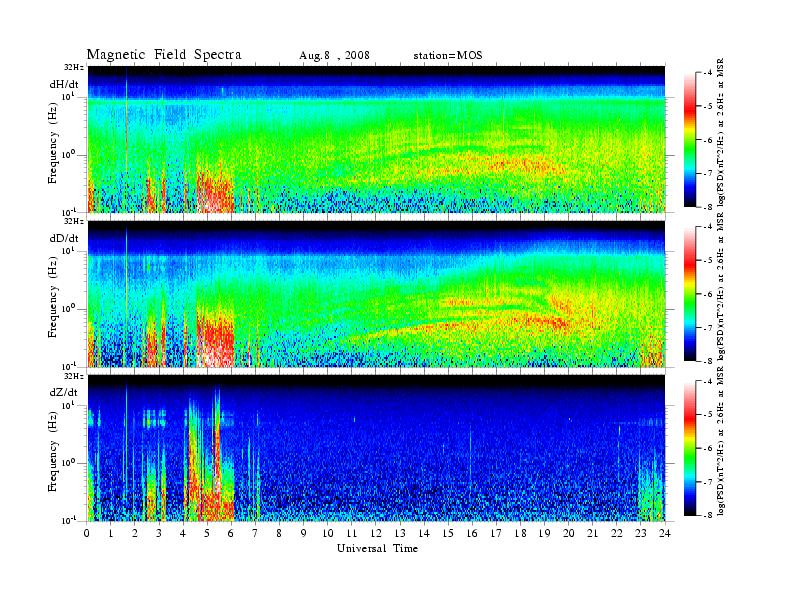Click the time tick label '16'
The image size is (792, 612).
click(472, 533)
